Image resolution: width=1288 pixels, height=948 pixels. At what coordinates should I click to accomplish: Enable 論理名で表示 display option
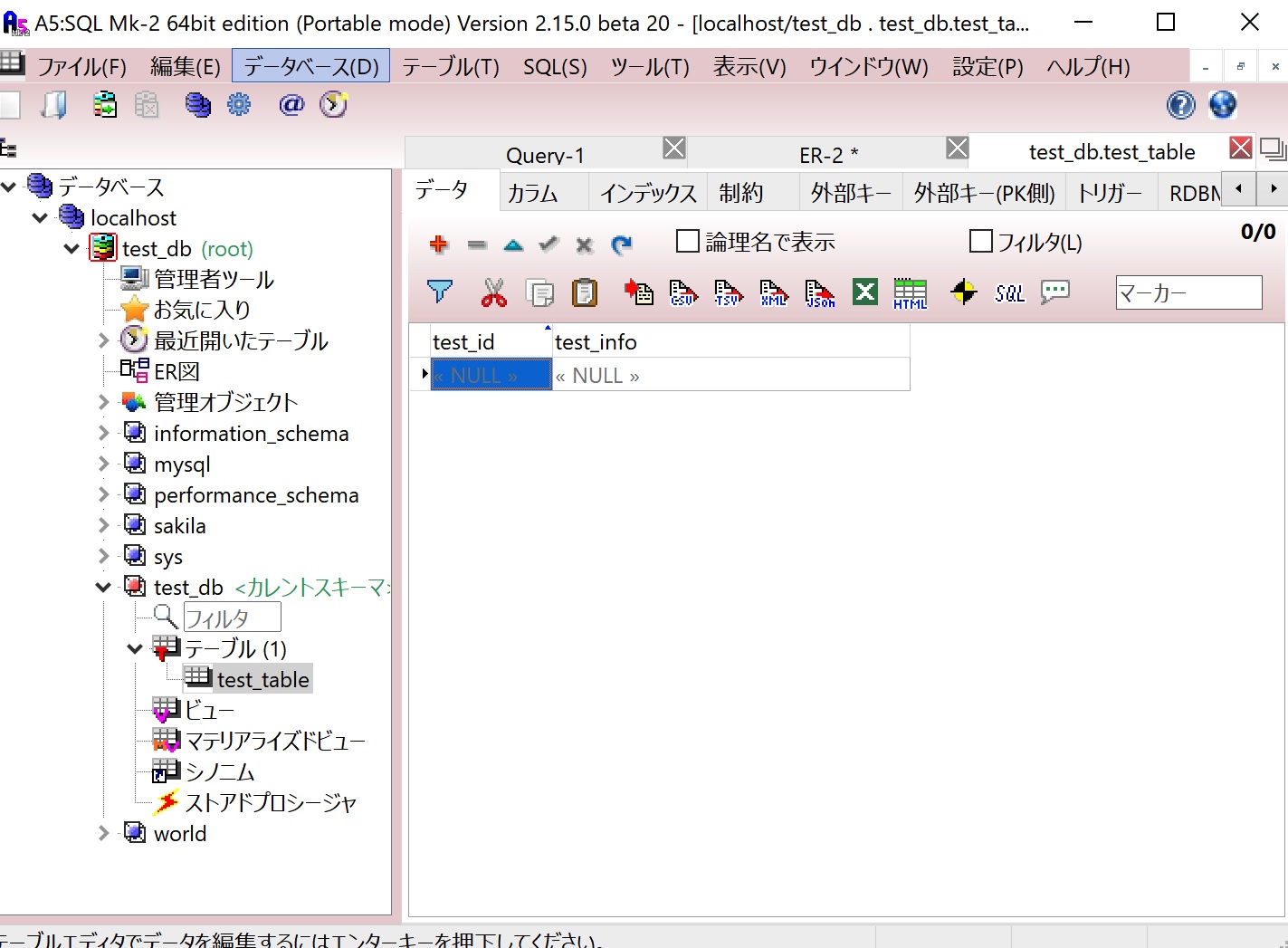[686, 241]
